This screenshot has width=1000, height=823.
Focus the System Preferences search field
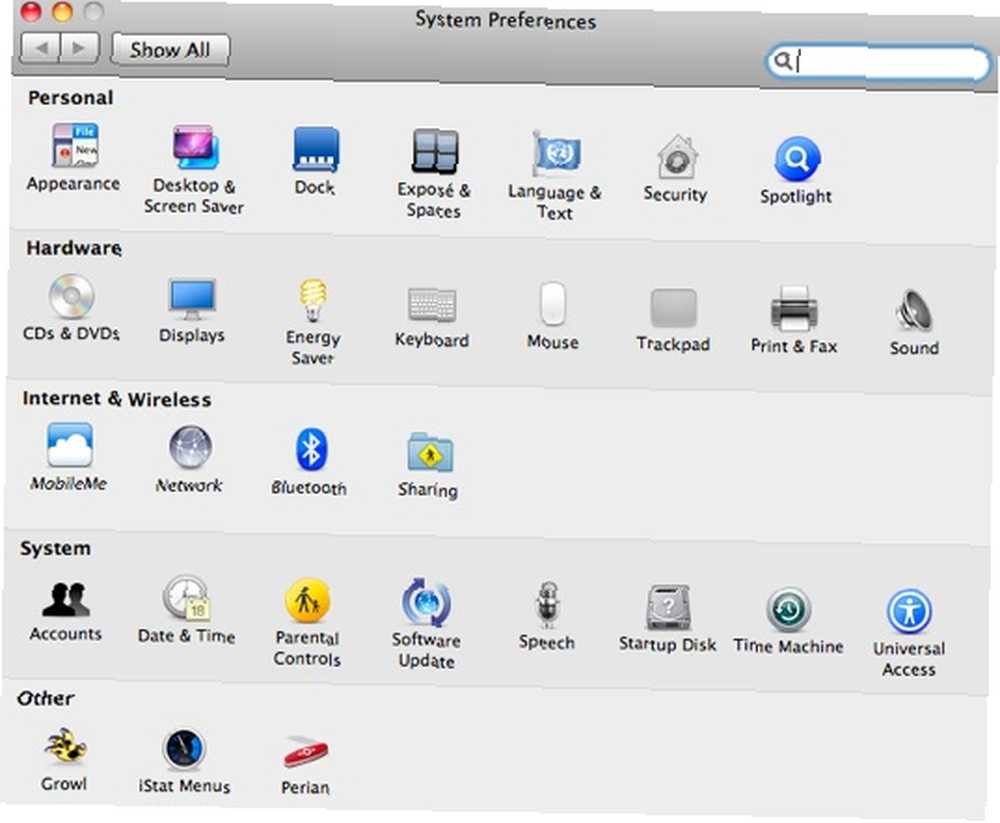(878, 62)
